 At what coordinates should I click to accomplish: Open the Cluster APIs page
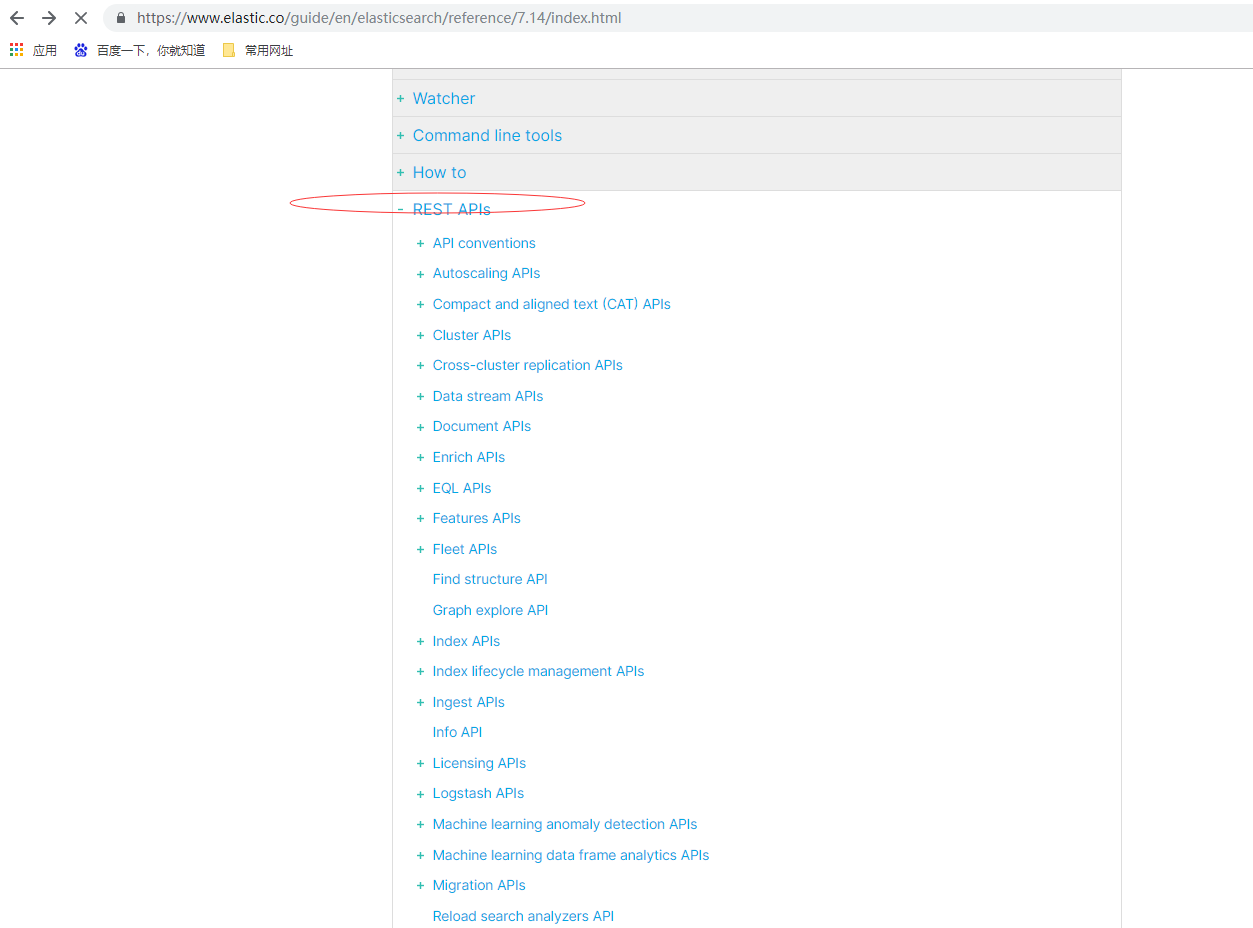coord(472,335)
